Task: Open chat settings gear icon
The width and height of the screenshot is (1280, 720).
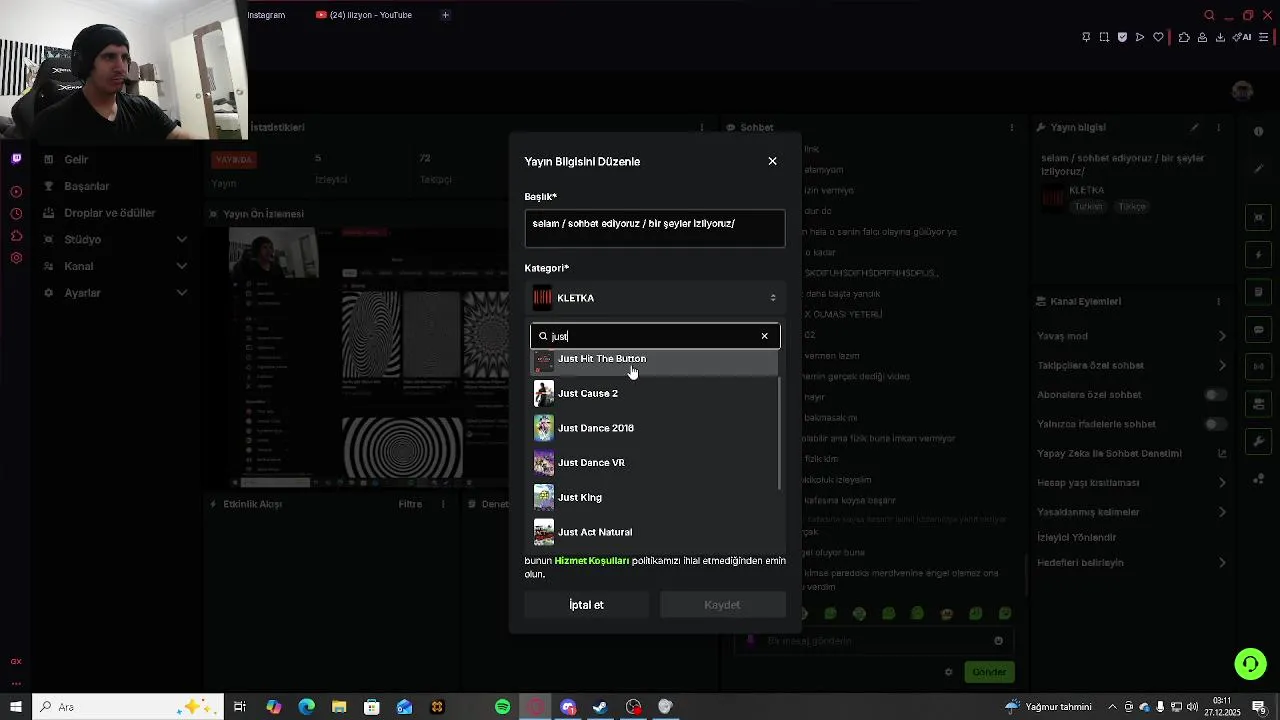Action: pos(948,672)
